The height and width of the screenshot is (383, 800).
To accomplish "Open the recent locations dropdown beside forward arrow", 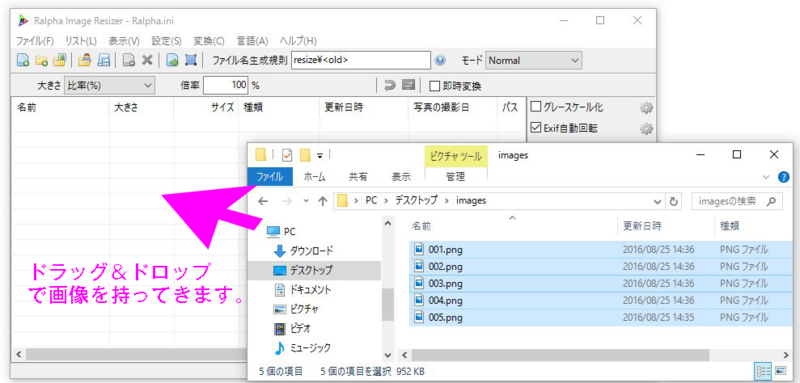I will [x=306, y=201].
